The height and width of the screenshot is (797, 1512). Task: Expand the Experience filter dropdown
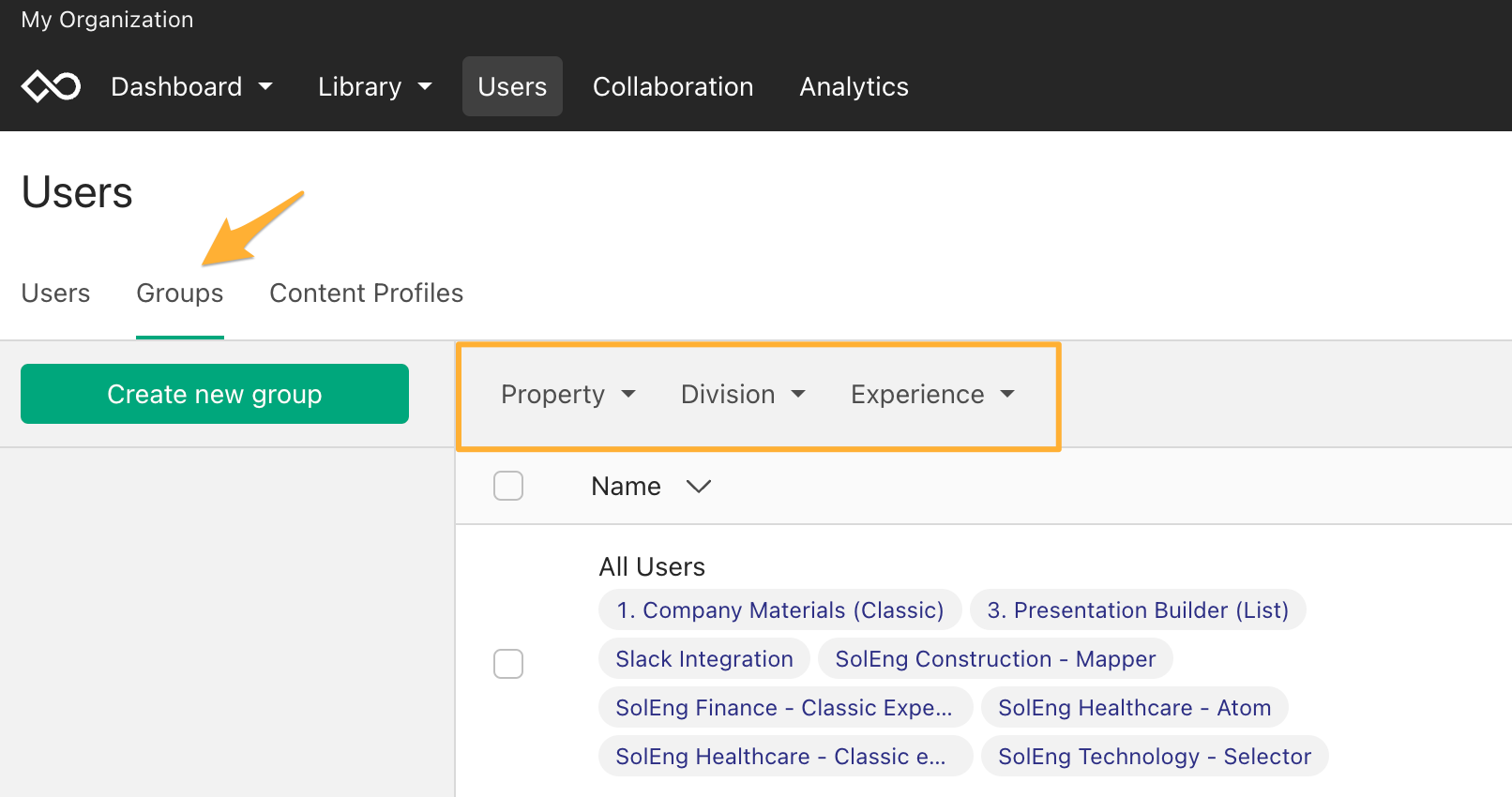pos(932,395)
